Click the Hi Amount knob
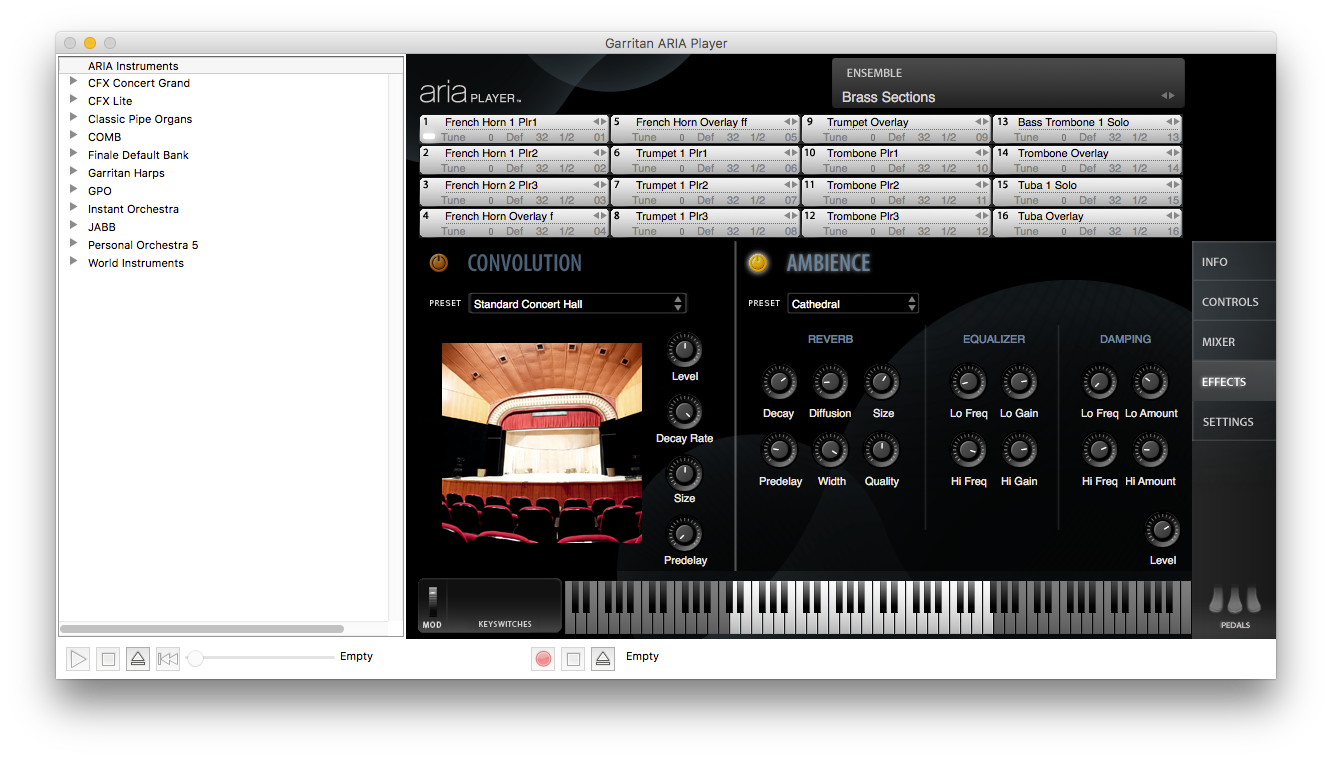 click(1150, 450)
